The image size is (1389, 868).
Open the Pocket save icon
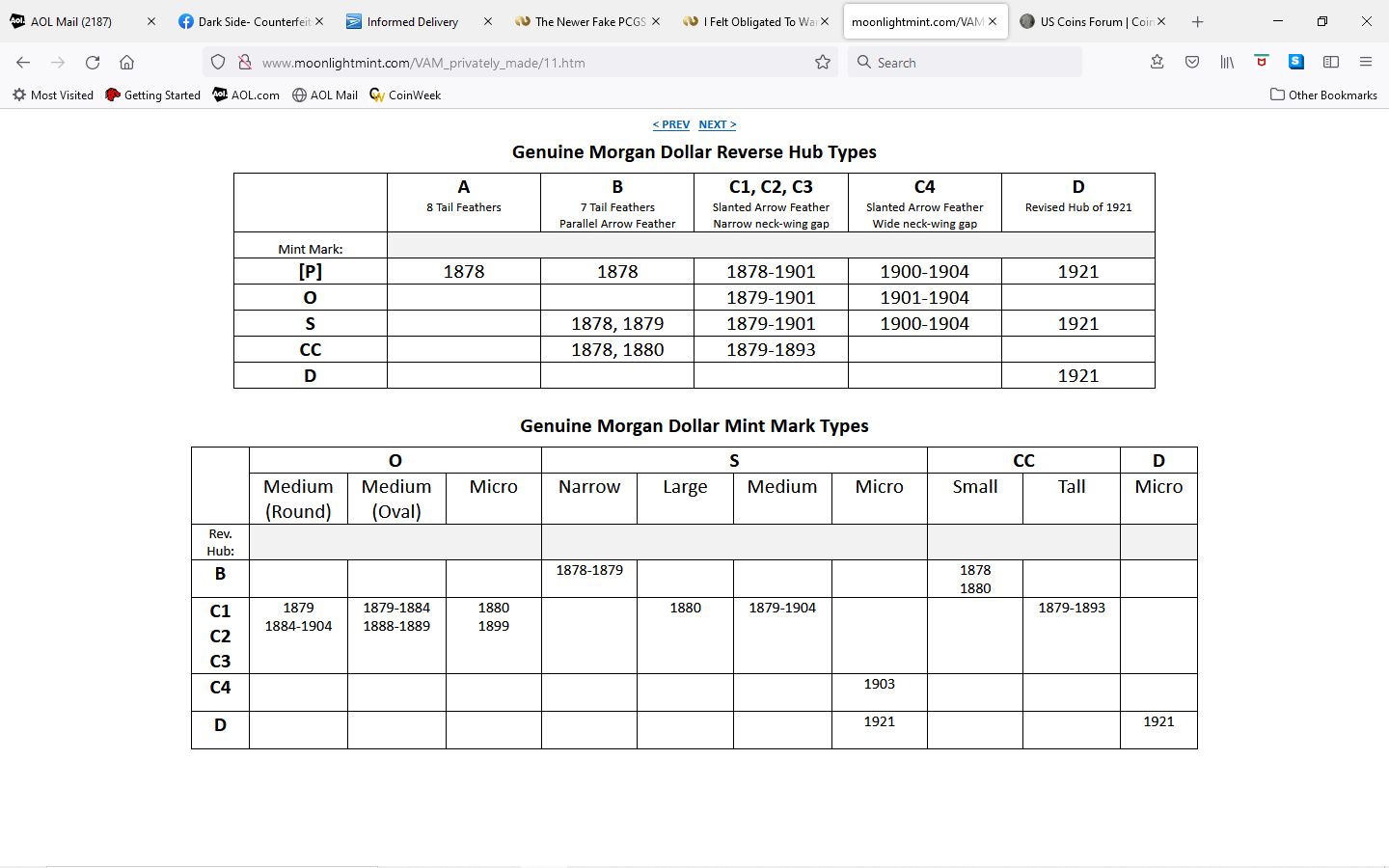[x=1192, y=62]
